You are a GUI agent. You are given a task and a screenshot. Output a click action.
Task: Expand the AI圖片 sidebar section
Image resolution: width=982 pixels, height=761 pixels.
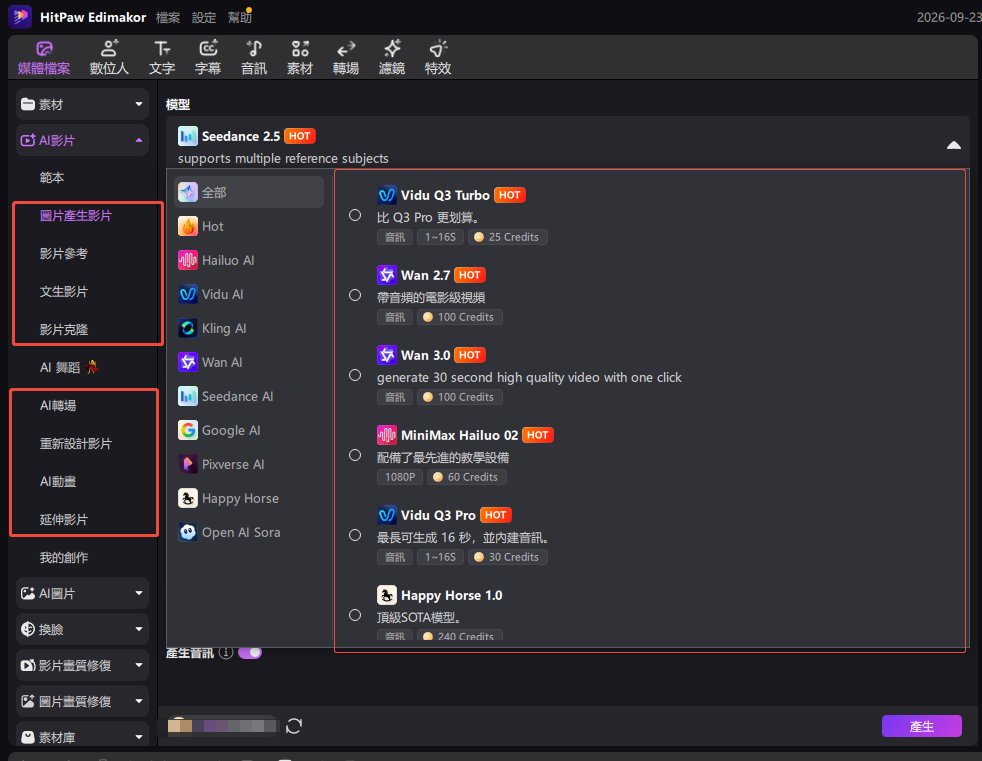coord(83,593)
